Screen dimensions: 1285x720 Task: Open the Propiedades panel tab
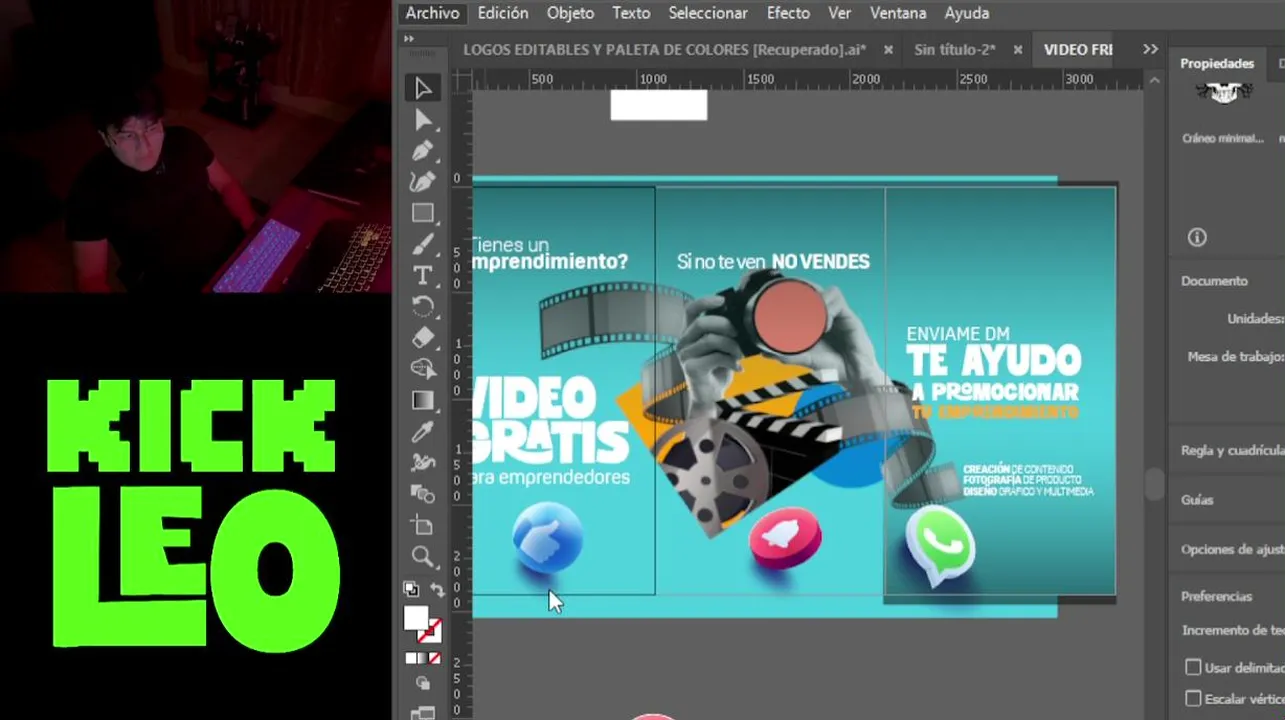[x=1217, y=63]
